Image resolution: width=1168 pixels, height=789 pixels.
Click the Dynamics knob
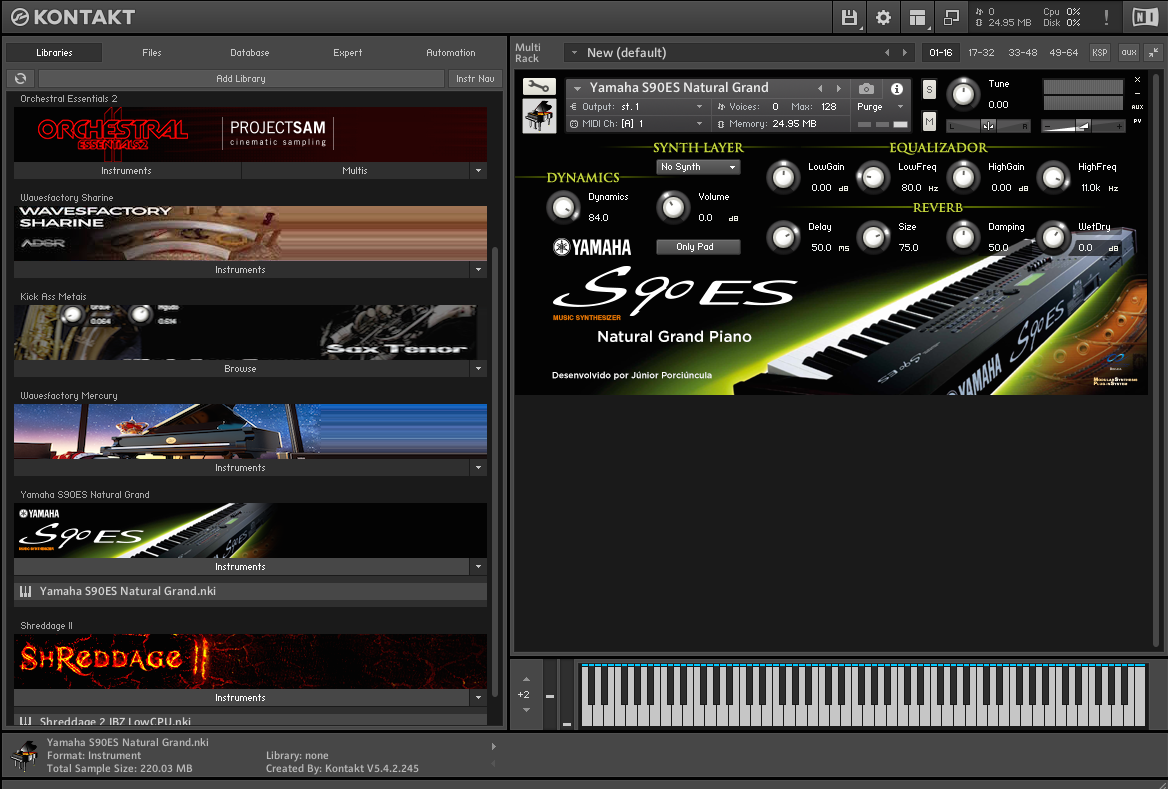click(x=563, y=206)
